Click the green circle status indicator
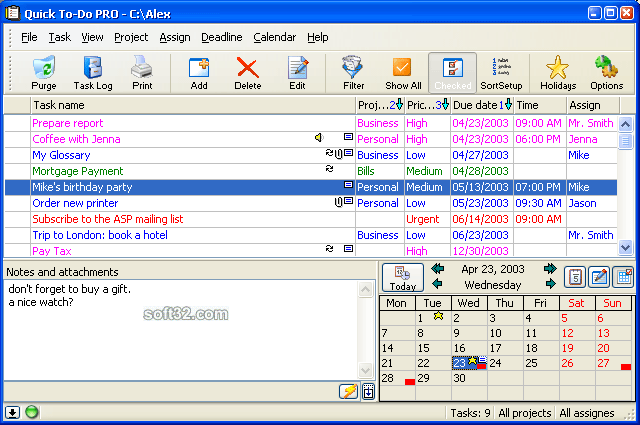Viewport: 640px width, 425px height. point(31,412)
